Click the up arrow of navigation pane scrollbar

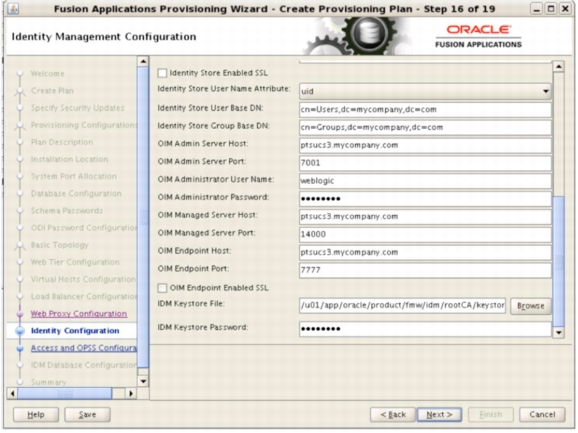point(143,61)
